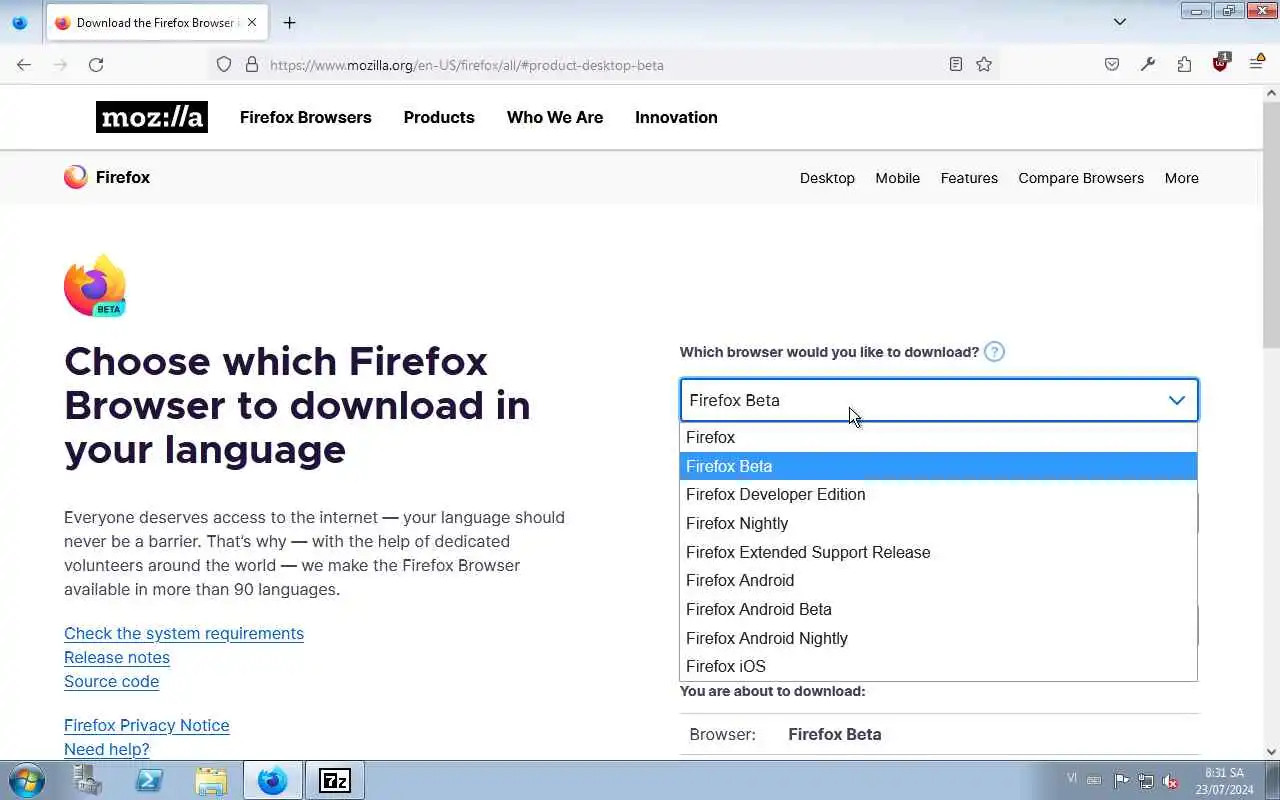
Task: Open the taskbar clock showing 8:31 SA
Action: (x=1224, y=781)
